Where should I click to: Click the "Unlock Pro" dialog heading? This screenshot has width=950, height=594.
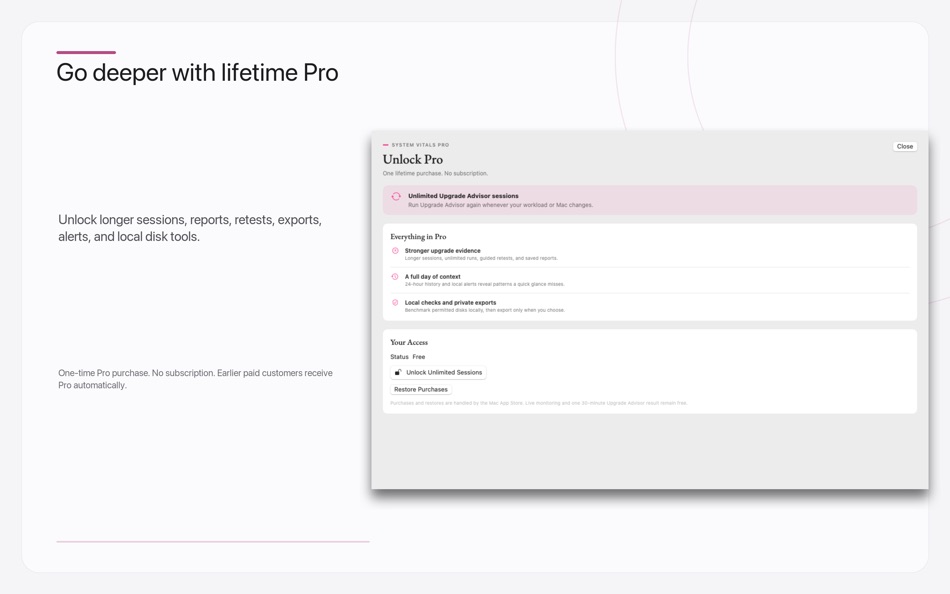[413, 159]
